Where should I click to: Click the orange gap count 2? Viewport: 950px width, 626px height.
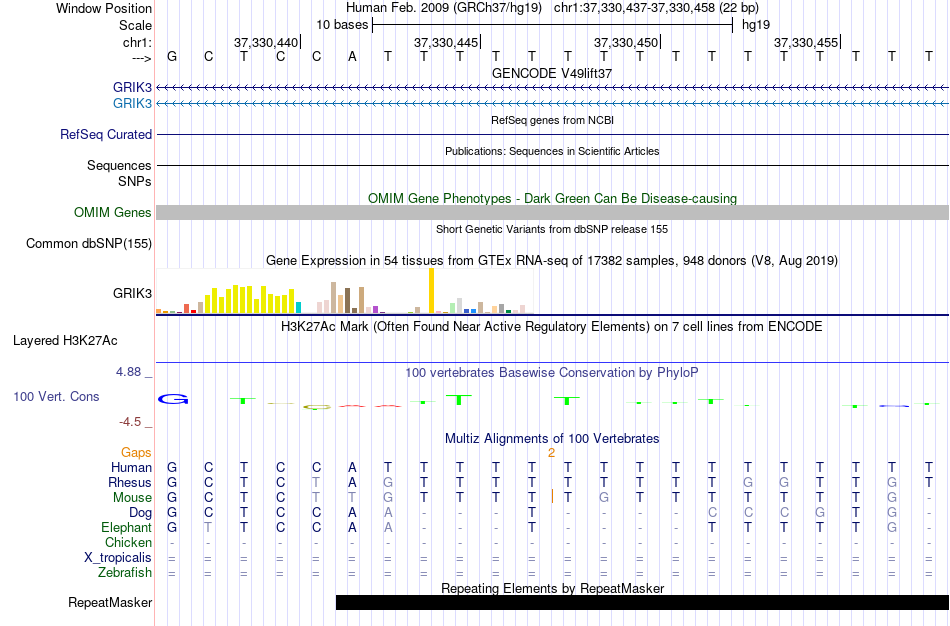click(551, 453)
